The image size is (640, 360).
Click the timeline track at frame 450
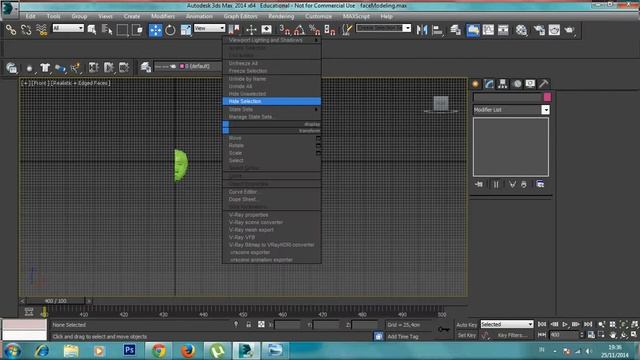coord(243,311)
